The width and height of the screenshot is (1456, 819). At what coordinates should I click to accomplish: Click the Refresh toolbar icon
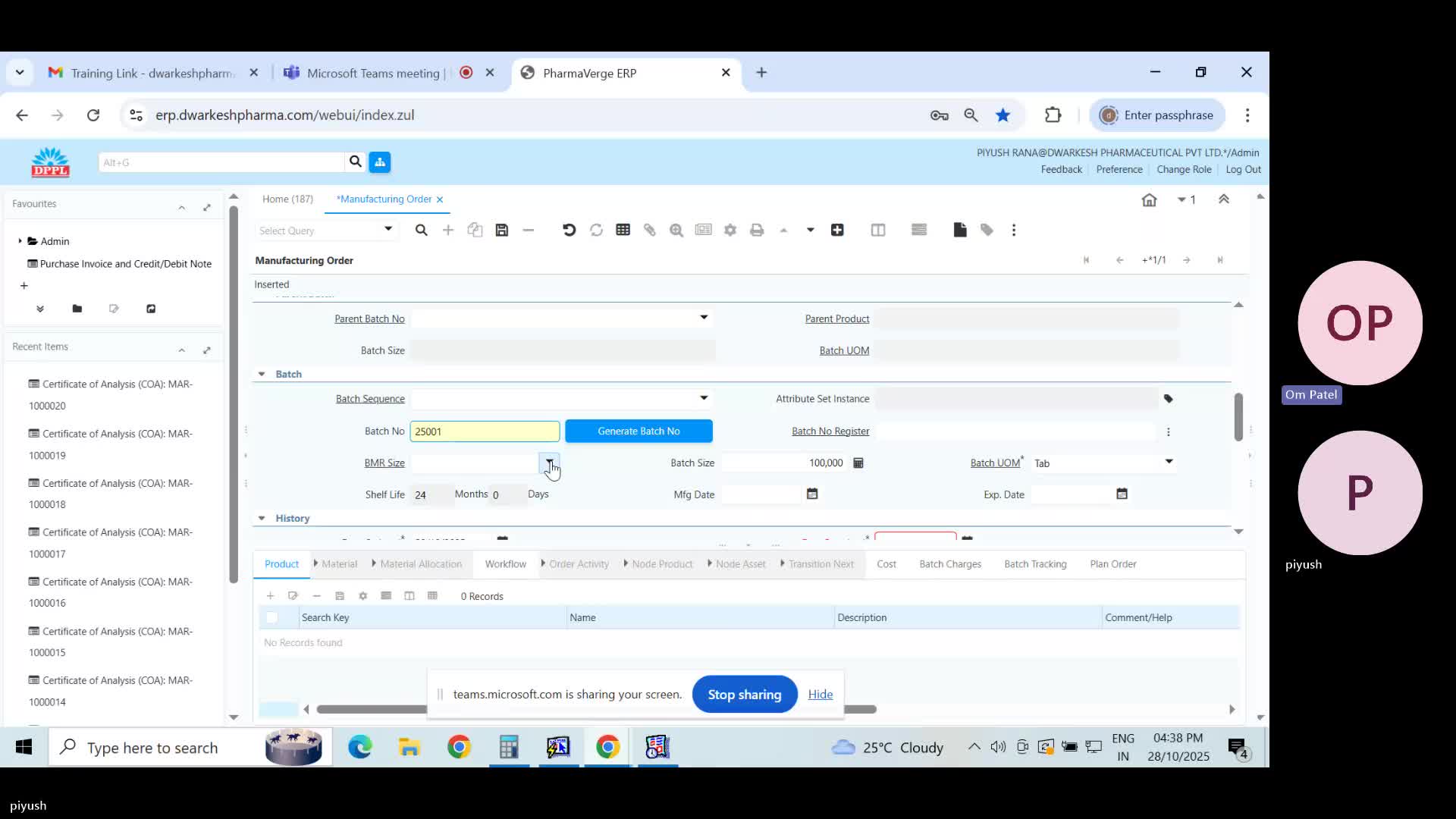coord(596,230)
